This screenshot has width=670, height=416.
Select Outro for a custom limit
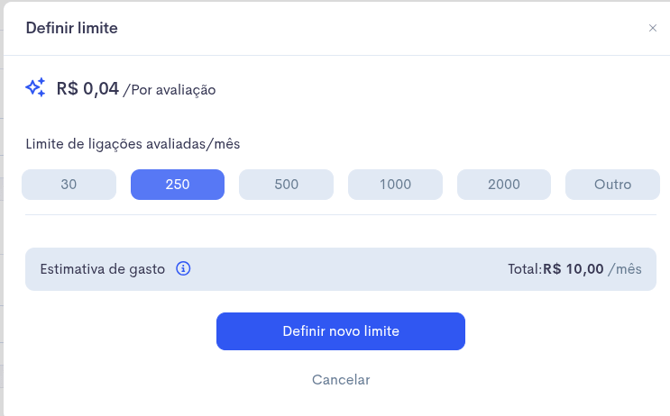tap(612, 184)
